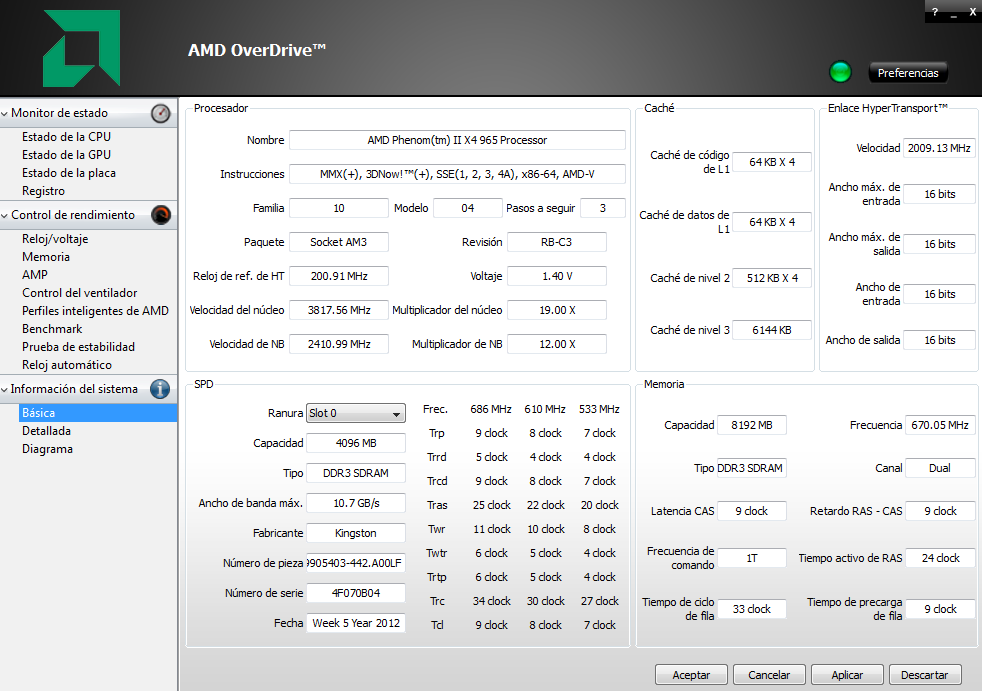The height and width of the screenshot is (691, 982).
Task: Click the Ancho de banda máx. 10.7 GB/s field
Action: click(x=356, y=503)
